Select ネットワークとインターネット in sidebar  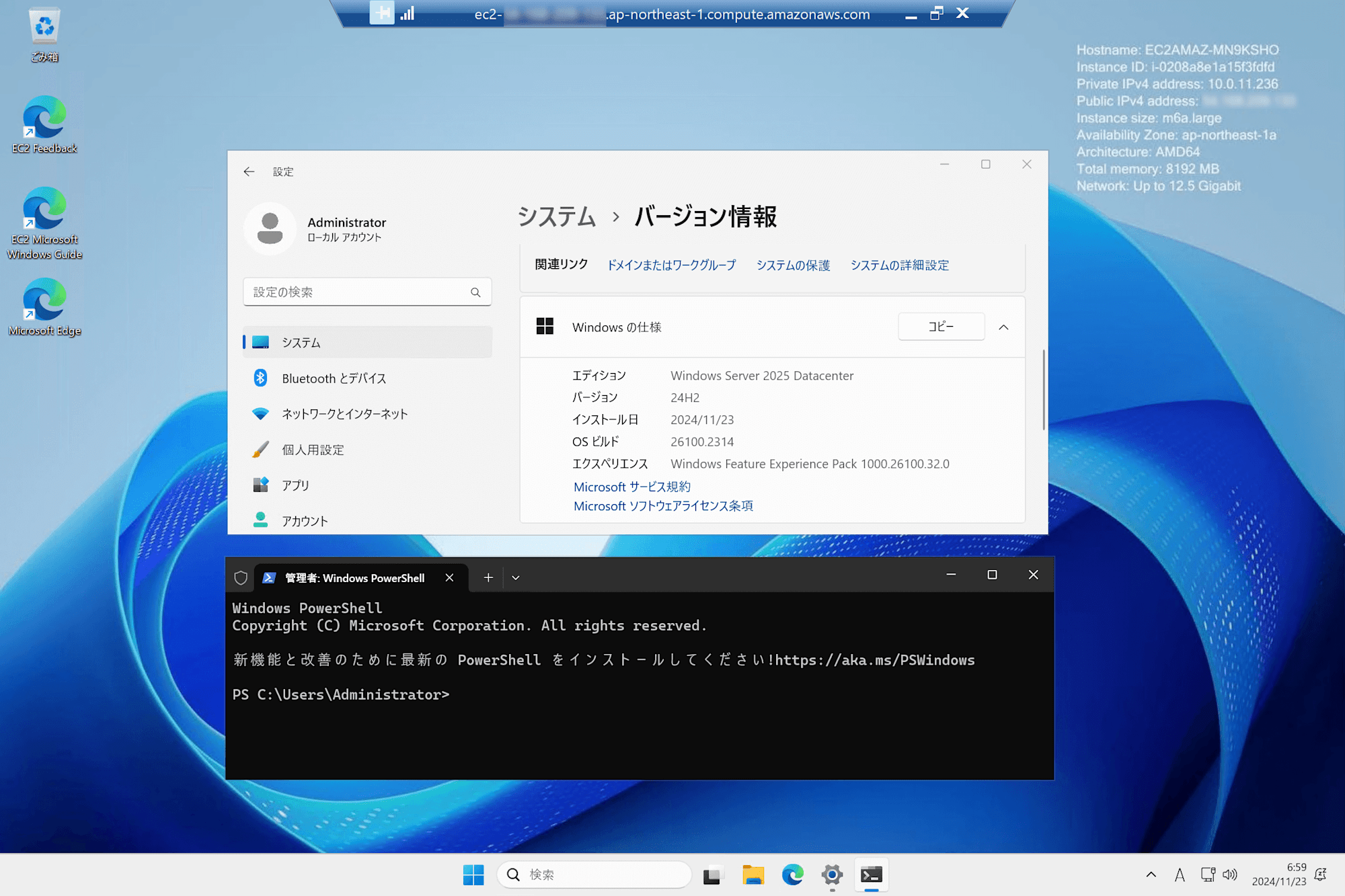pyautogui.click(x=367, y=413)
